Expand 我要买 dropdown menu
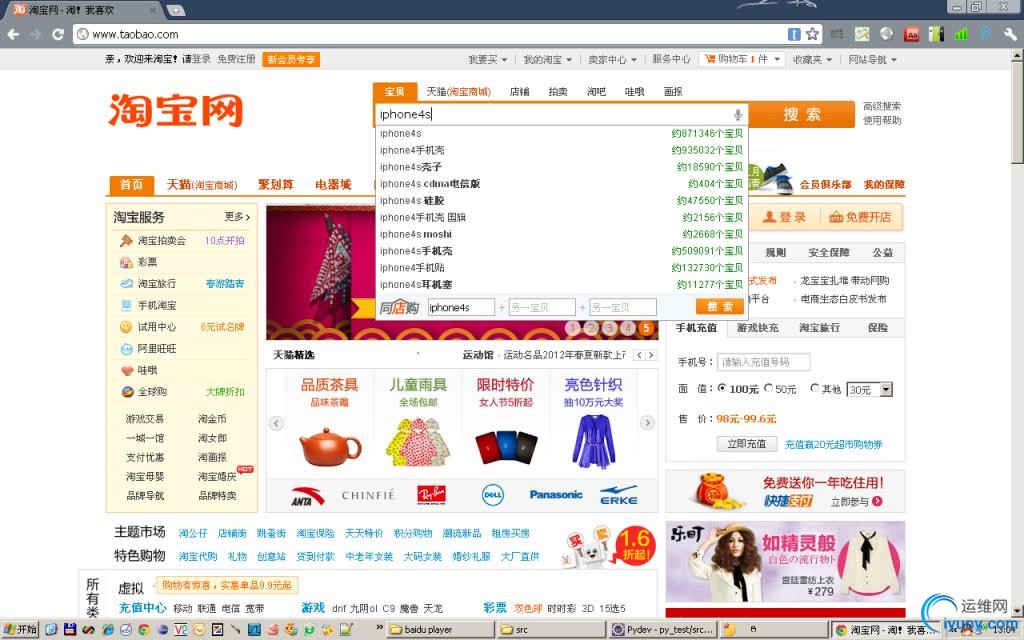Screen dimensions: 1024x640 (487, 59)
